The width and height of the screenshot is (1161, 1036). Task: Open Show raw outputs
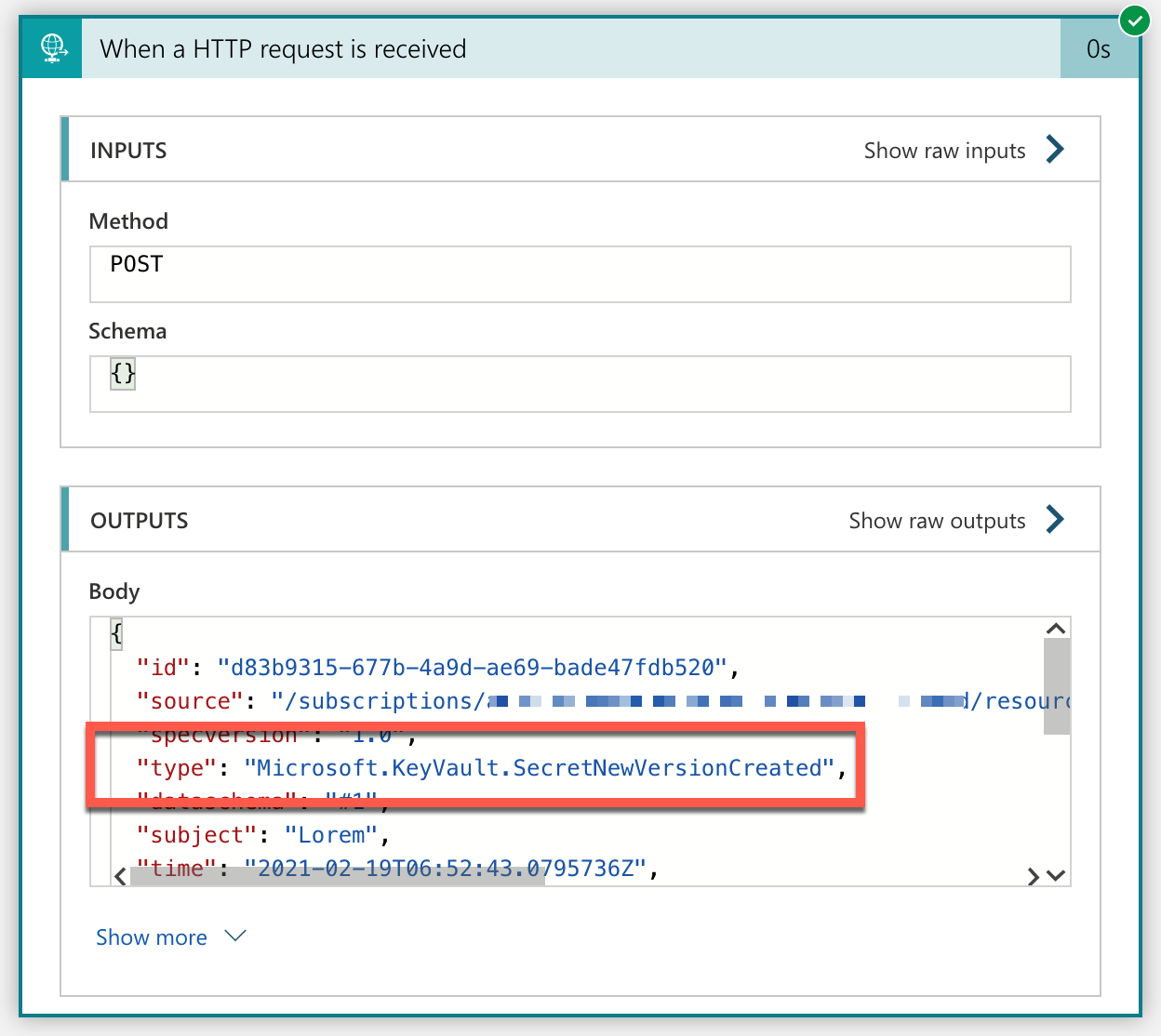tap(937, 521)
